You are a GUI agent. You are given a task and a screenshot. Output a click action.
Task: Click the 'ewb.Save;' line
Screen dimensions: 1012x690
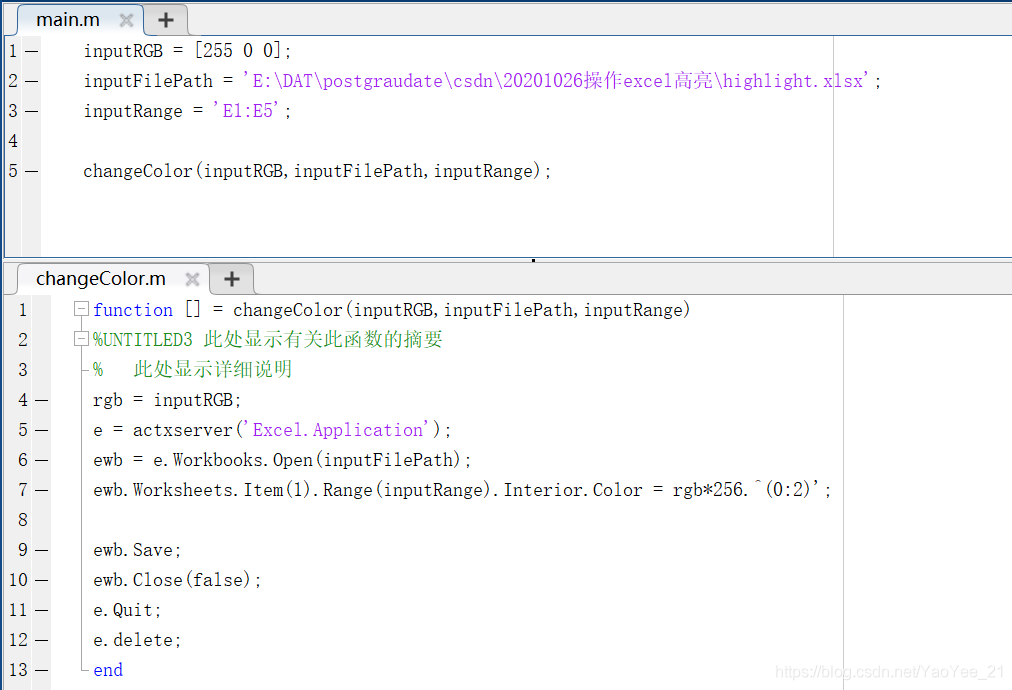pos(137,550)
